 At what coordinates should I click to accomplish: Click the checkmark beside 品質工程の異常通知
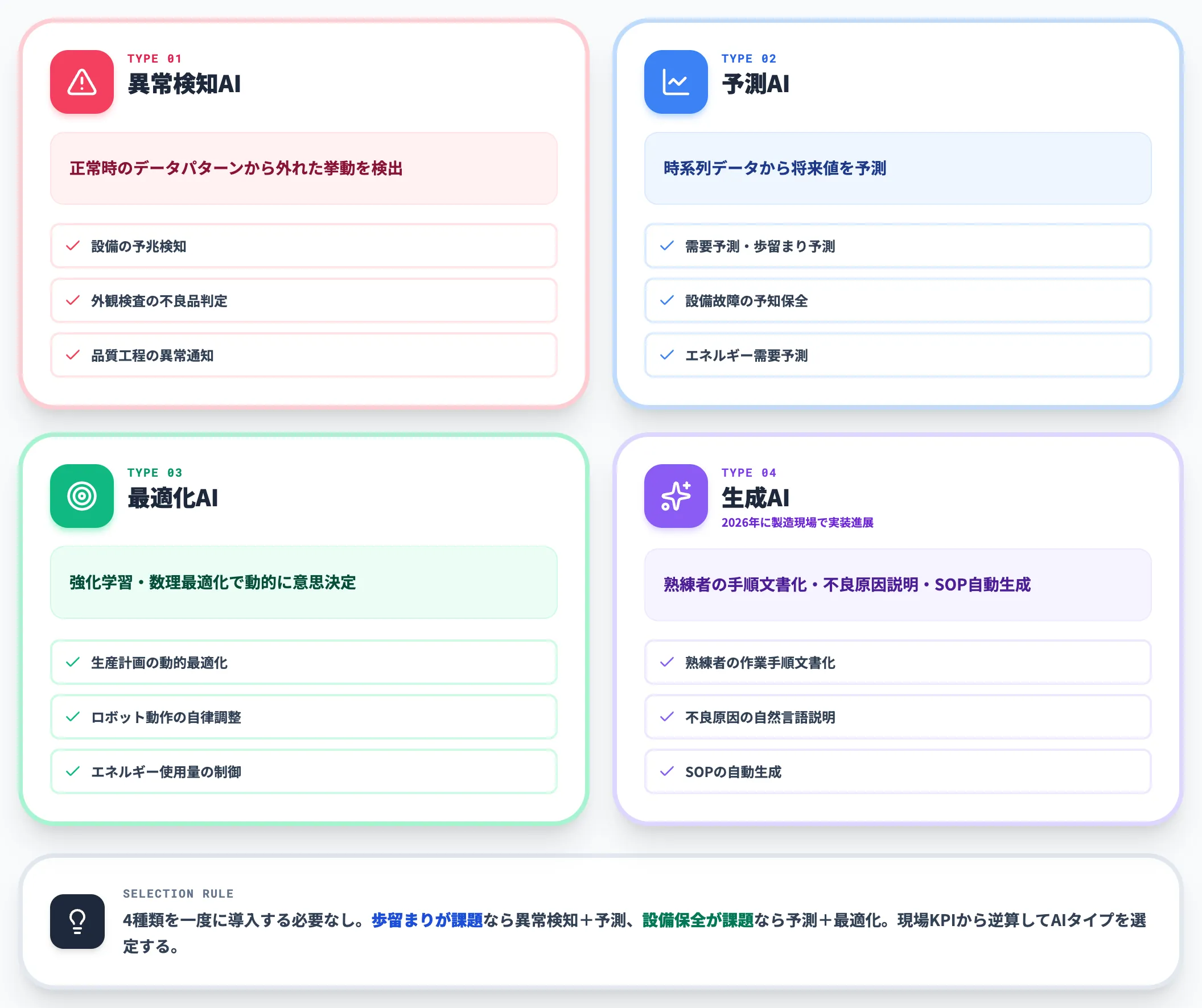pos(73,356)
